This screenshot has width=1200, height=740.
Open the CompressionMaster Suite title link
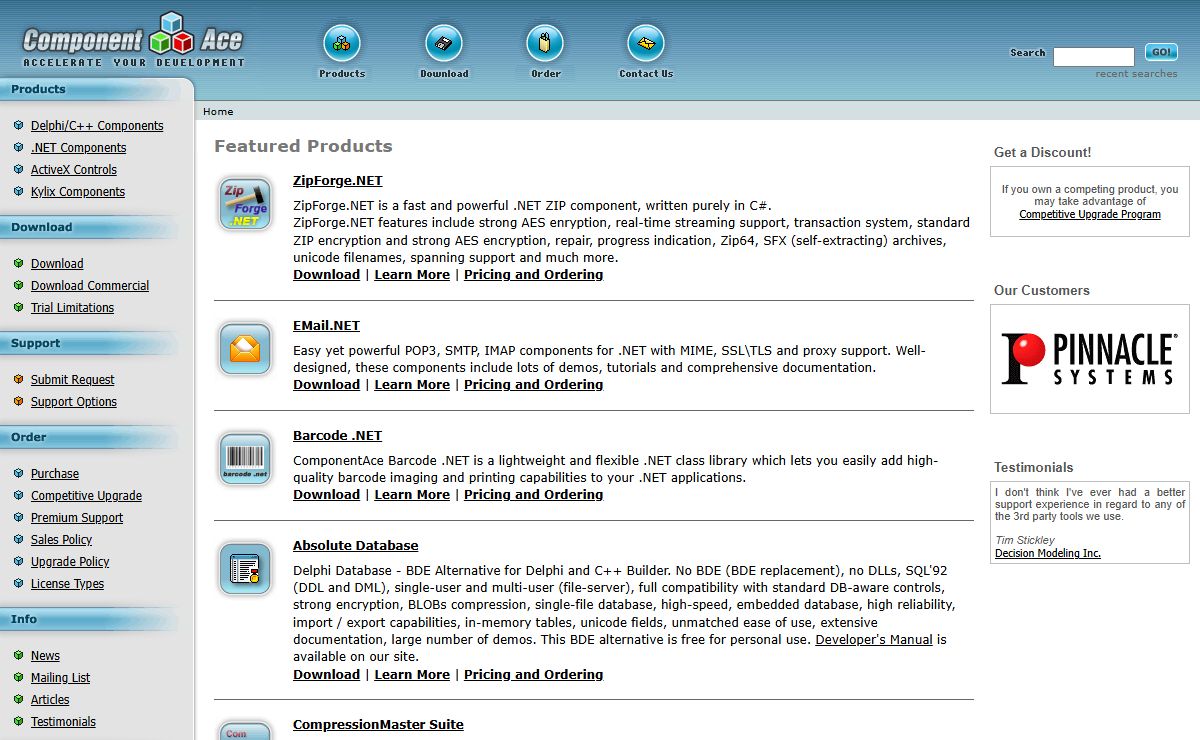378,725
